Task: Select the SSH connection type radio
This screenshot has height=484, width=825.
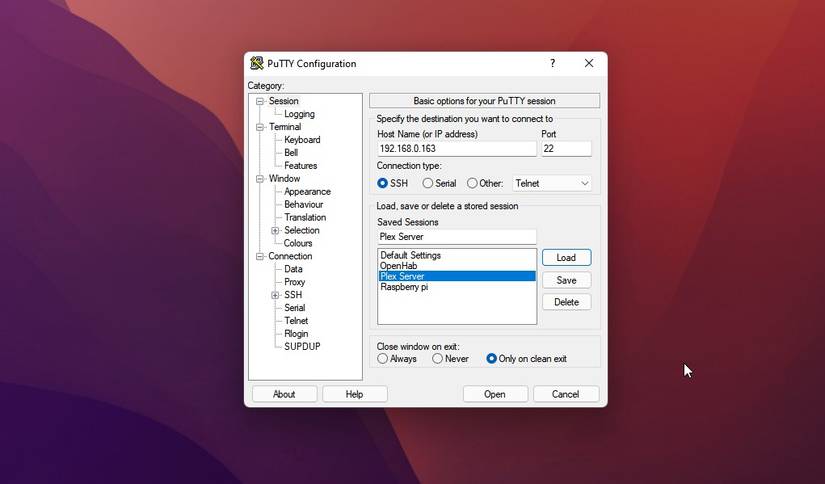Action: click(x=383, y=183)
